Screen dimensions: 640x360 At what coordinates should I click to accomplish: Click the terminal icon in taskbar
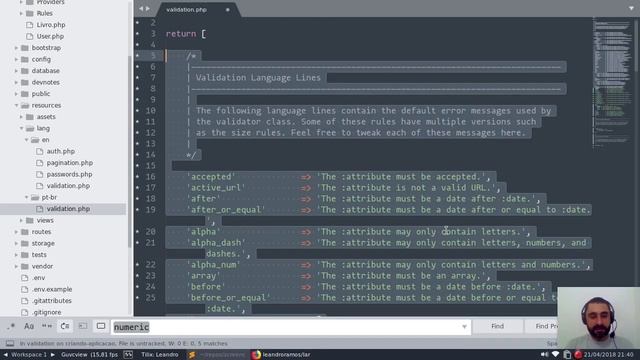128,354
